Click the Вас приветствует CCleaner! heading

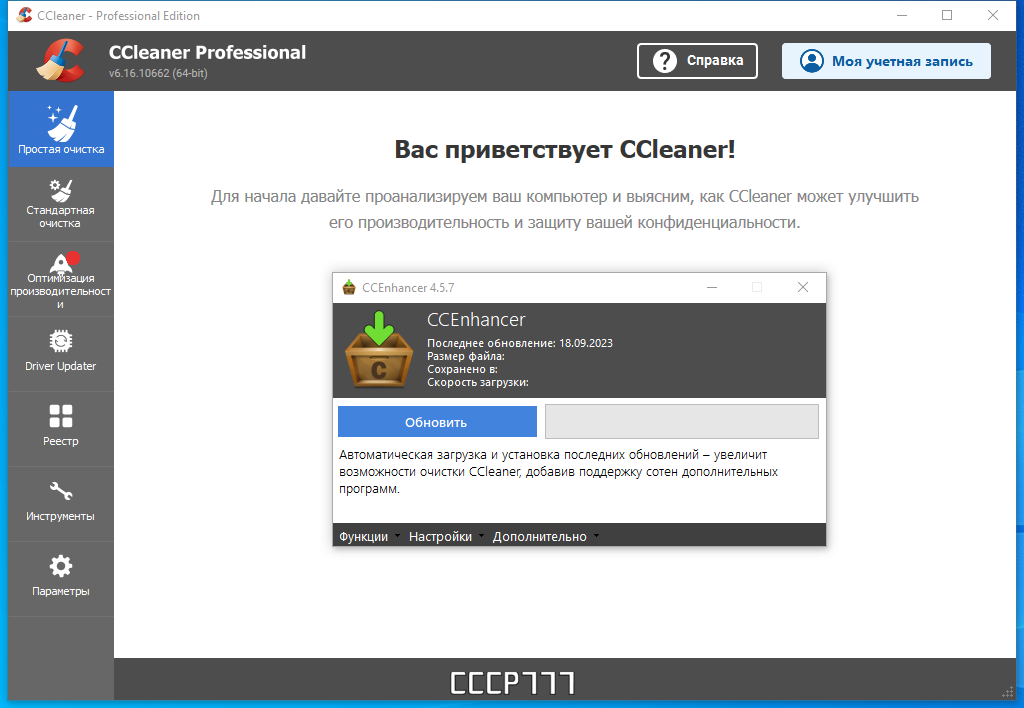tap(565, 150)
